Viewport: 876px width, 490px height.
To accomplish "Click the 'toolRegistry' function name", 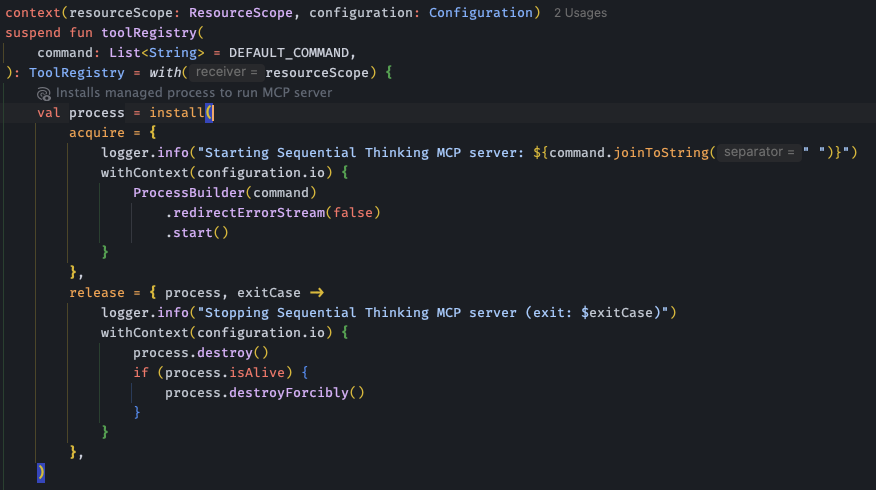I will [x=149, y=33].
